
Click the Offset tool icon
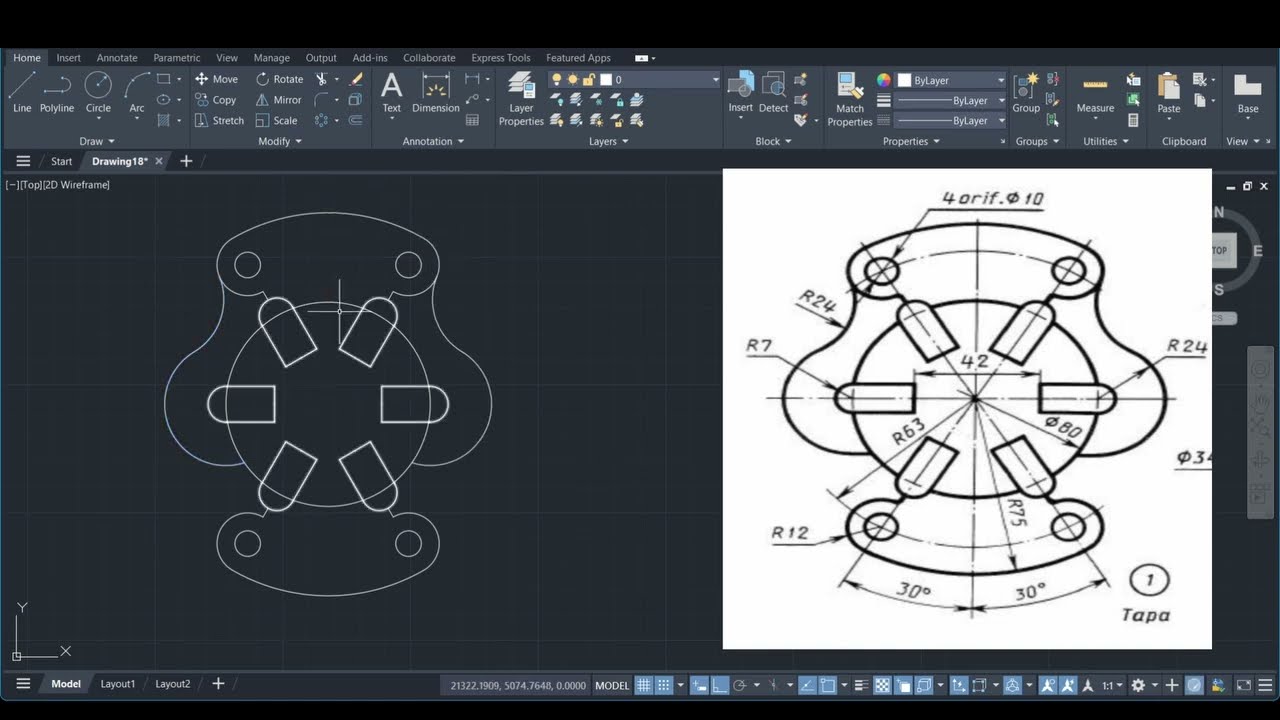[x=356, y=120]
